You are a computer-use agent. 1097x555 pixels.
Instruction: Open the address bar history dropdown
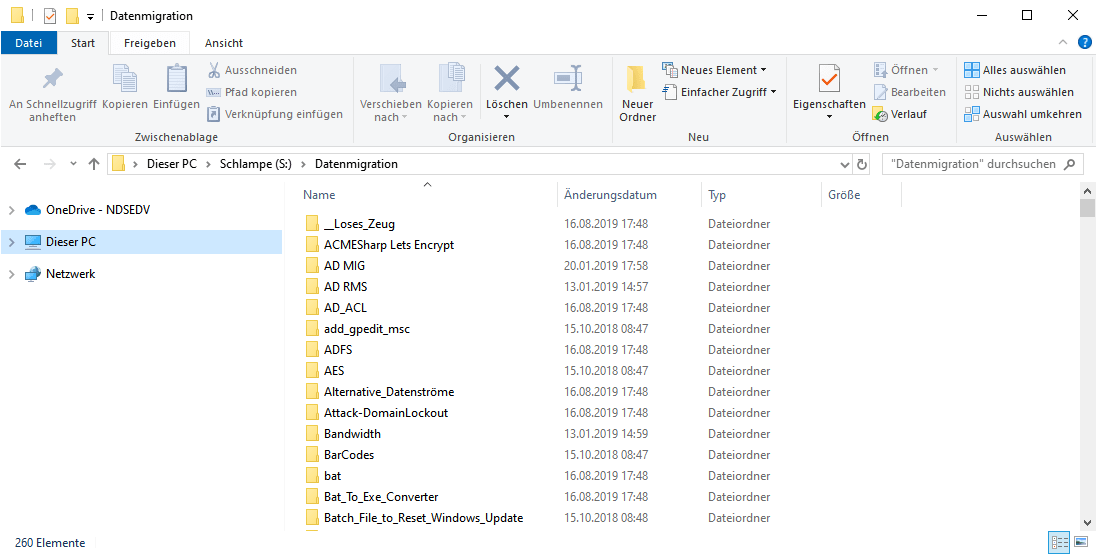[x=842, y=164]
